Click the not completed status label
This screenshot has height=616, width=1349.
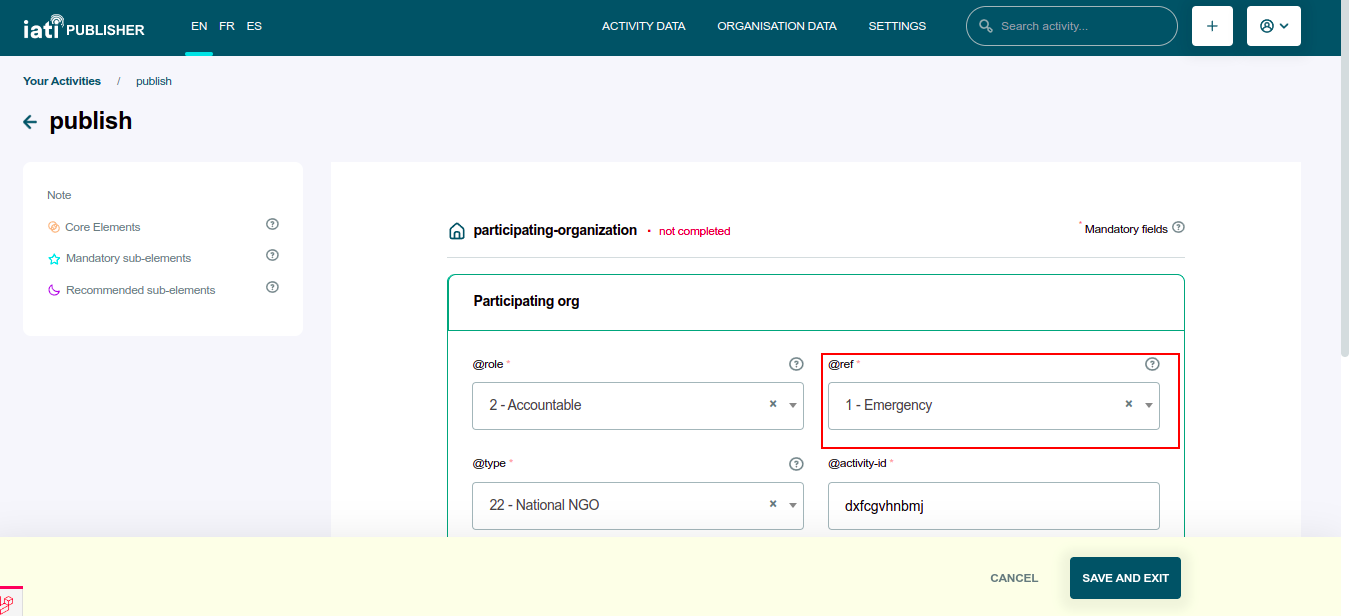694,231
